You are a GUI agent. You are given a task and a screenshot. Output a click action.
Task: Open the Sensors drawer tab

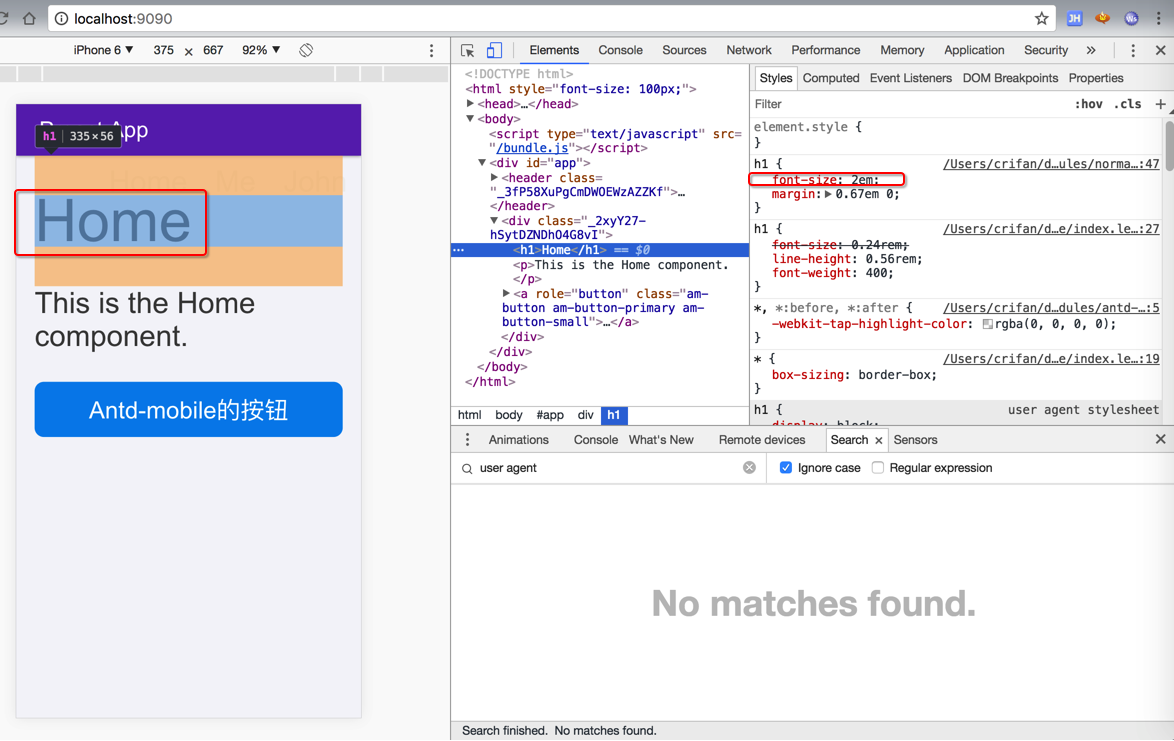pyautogui.click(x=915, y=440)
